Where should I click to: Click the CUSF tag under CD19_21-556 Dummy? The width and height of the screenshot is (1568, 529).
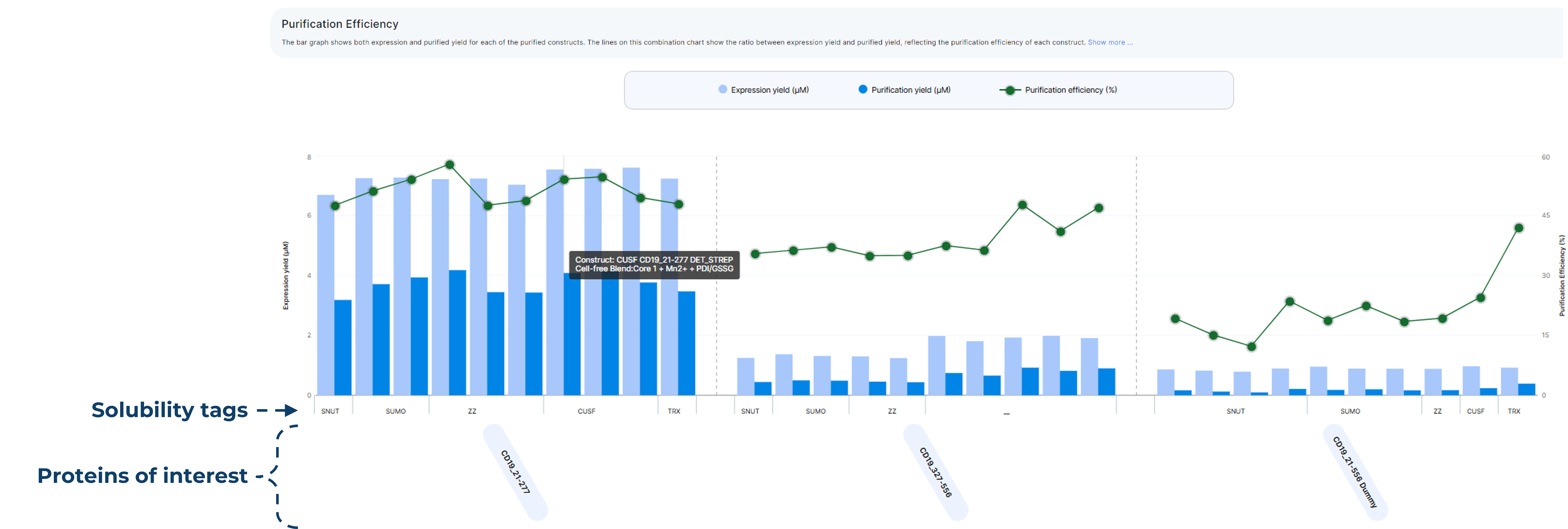tap(1475, 411)
